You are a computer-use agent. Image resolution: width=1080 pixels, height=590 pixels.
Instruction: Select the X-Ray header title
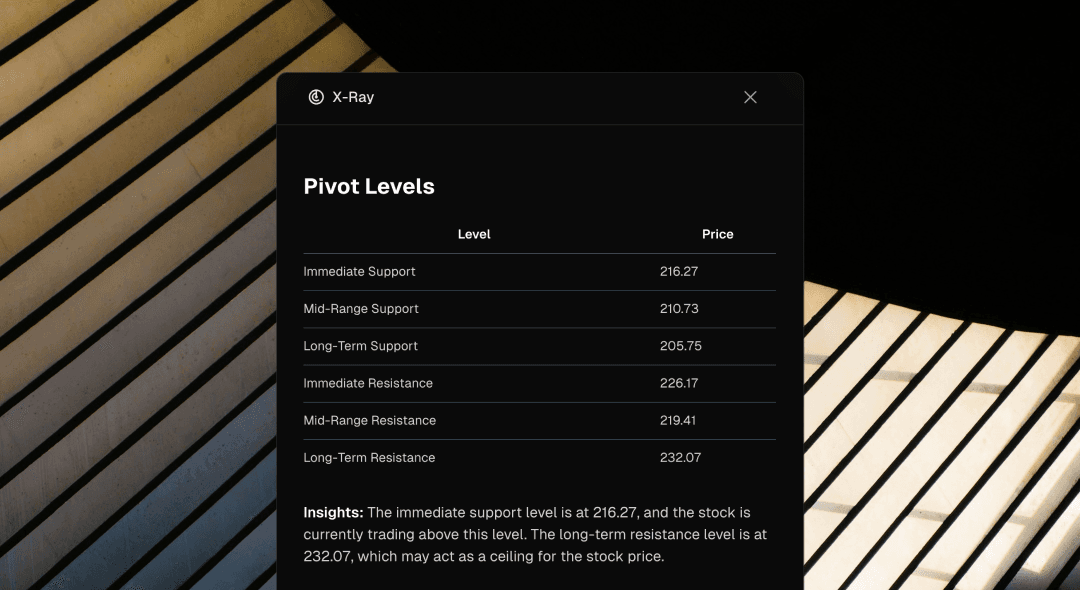tap(354, 97)
